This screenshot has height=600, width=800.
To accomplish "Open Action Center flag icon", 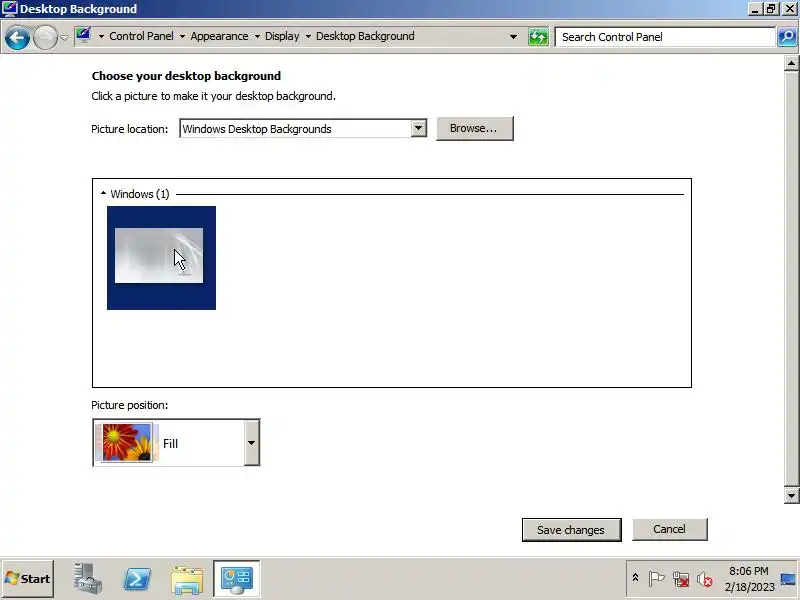I will [x=656, y=579].
